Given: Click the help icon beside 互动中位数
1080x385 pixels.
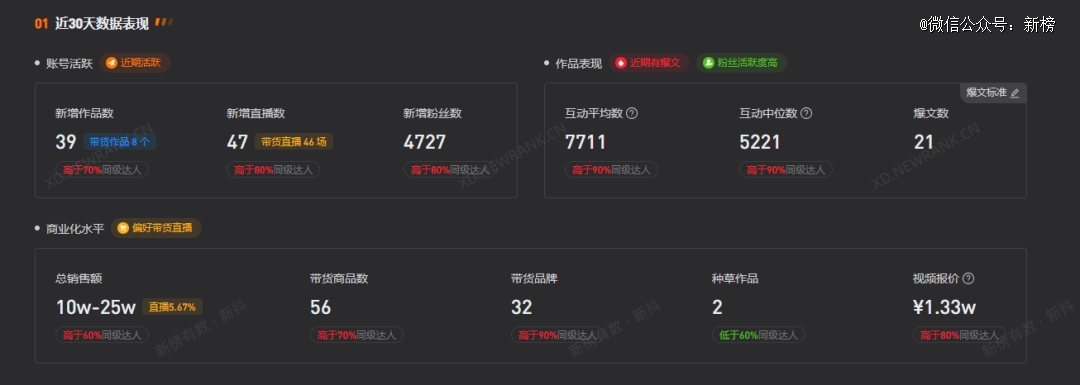Looking at the screenshot, I should pos(807,114).
